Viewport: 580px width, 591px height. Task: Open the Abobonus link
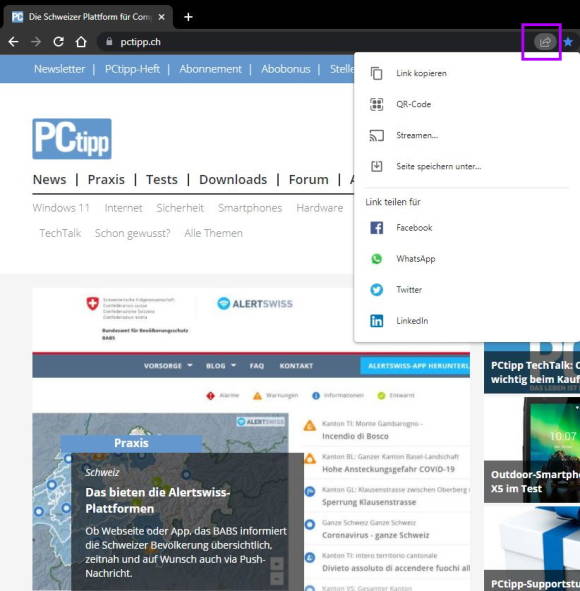286,69
